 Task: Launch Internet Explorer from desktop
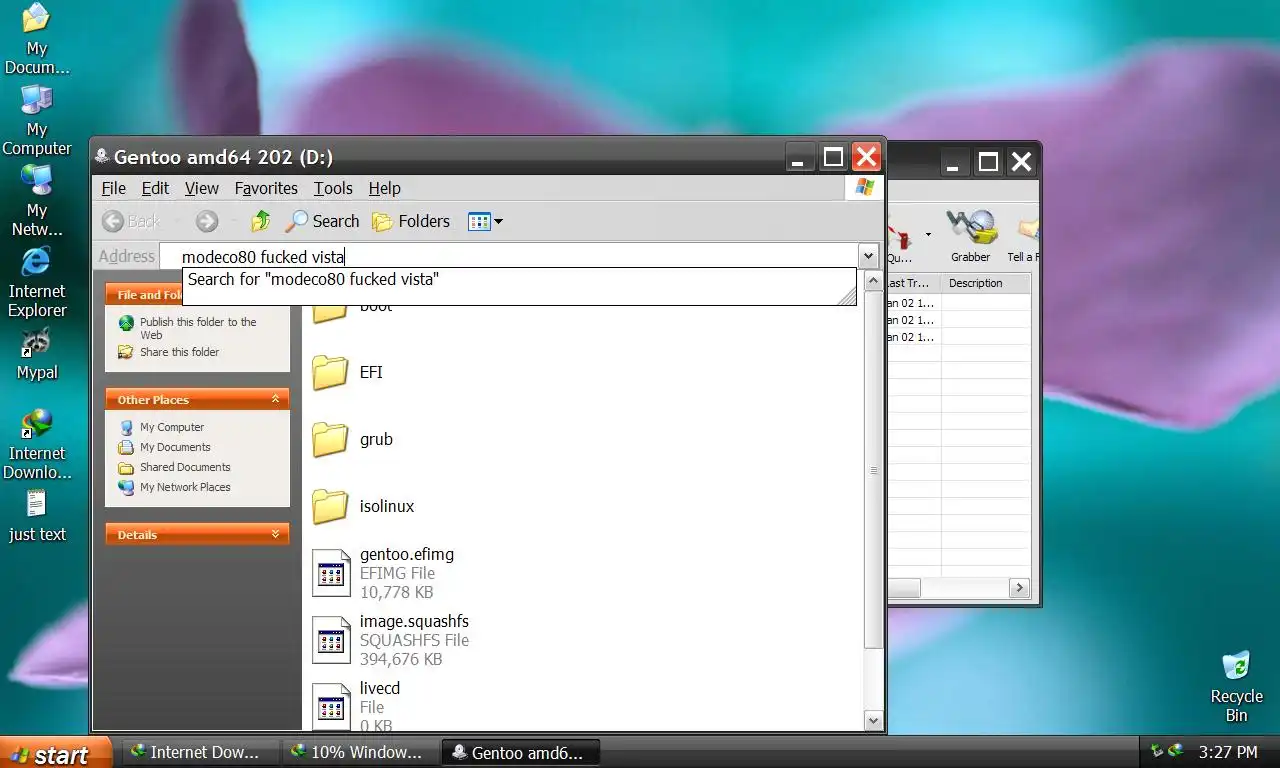tap(36, 282)
